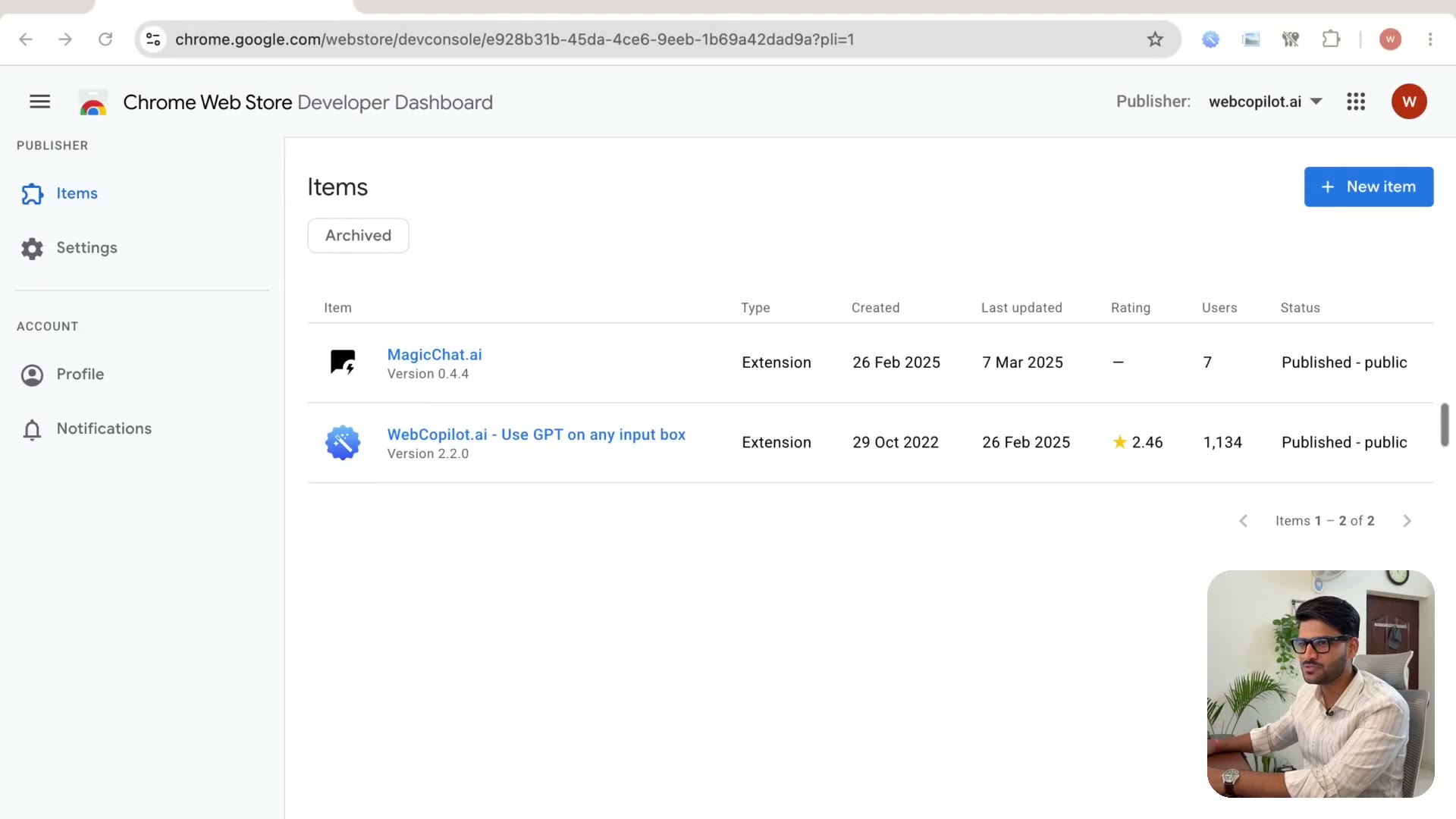Open the WebCopilot extension icon in toolbar
Viewport: 1456px width, 819px height.
(1211, 39)
